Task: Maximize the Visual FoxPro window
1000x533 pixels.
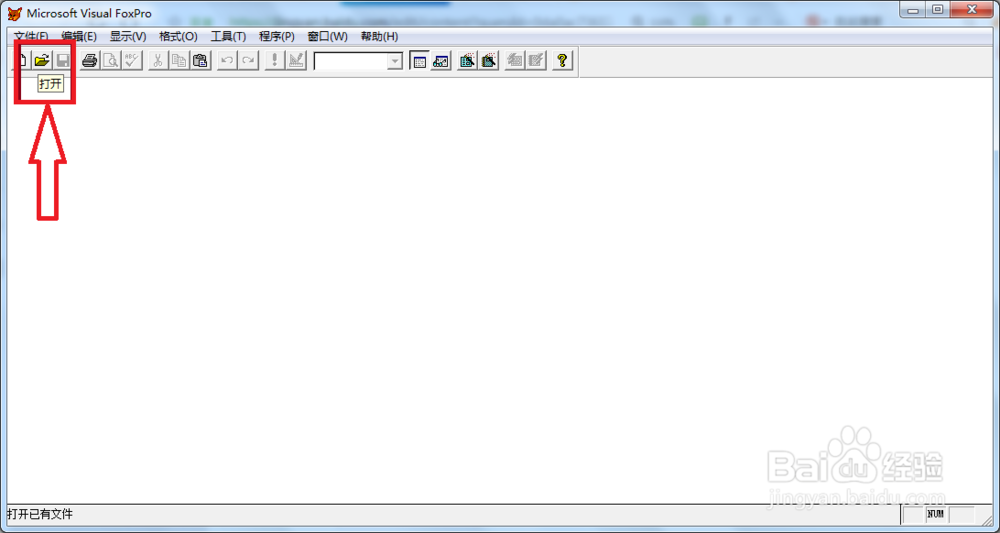Action: pyautogui.click(x=938, y=10)
